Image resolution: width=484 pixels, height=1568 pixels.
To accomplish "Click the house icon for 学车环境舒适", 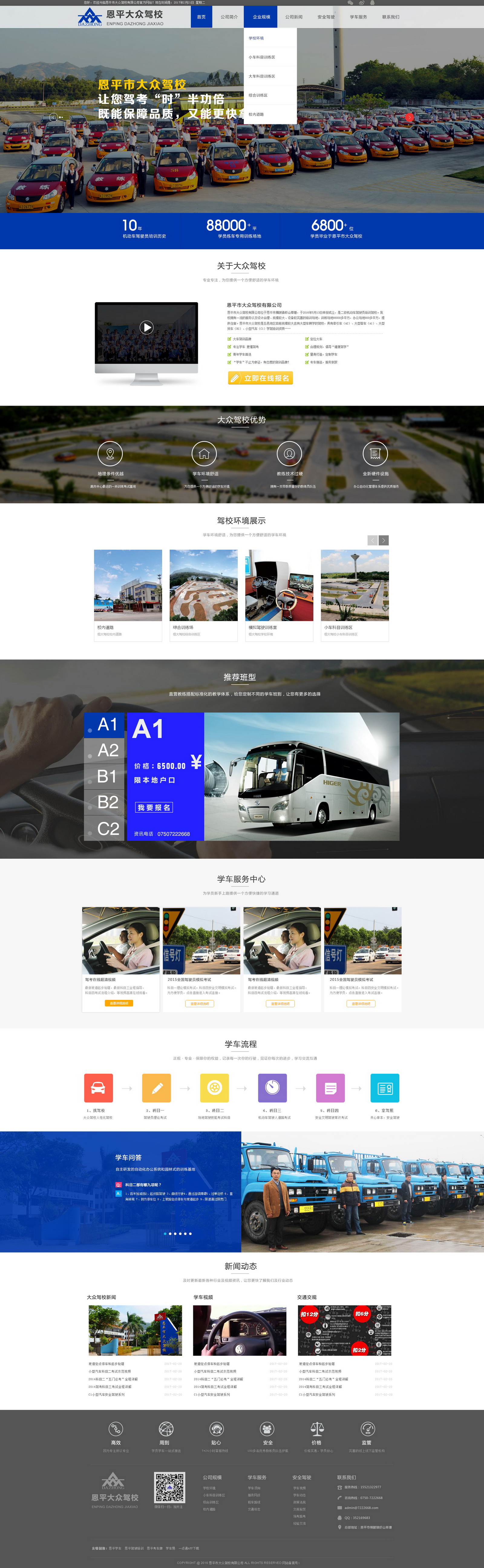I will coord(204,453).
